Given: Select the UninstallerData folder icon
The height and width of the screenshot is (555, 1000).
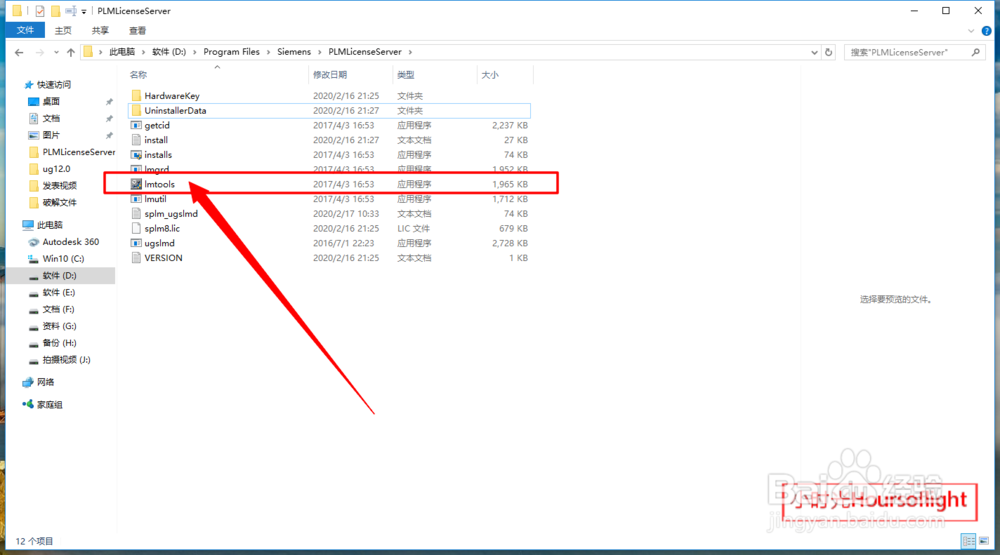Looking at the screenshot, I should point(136,110).
